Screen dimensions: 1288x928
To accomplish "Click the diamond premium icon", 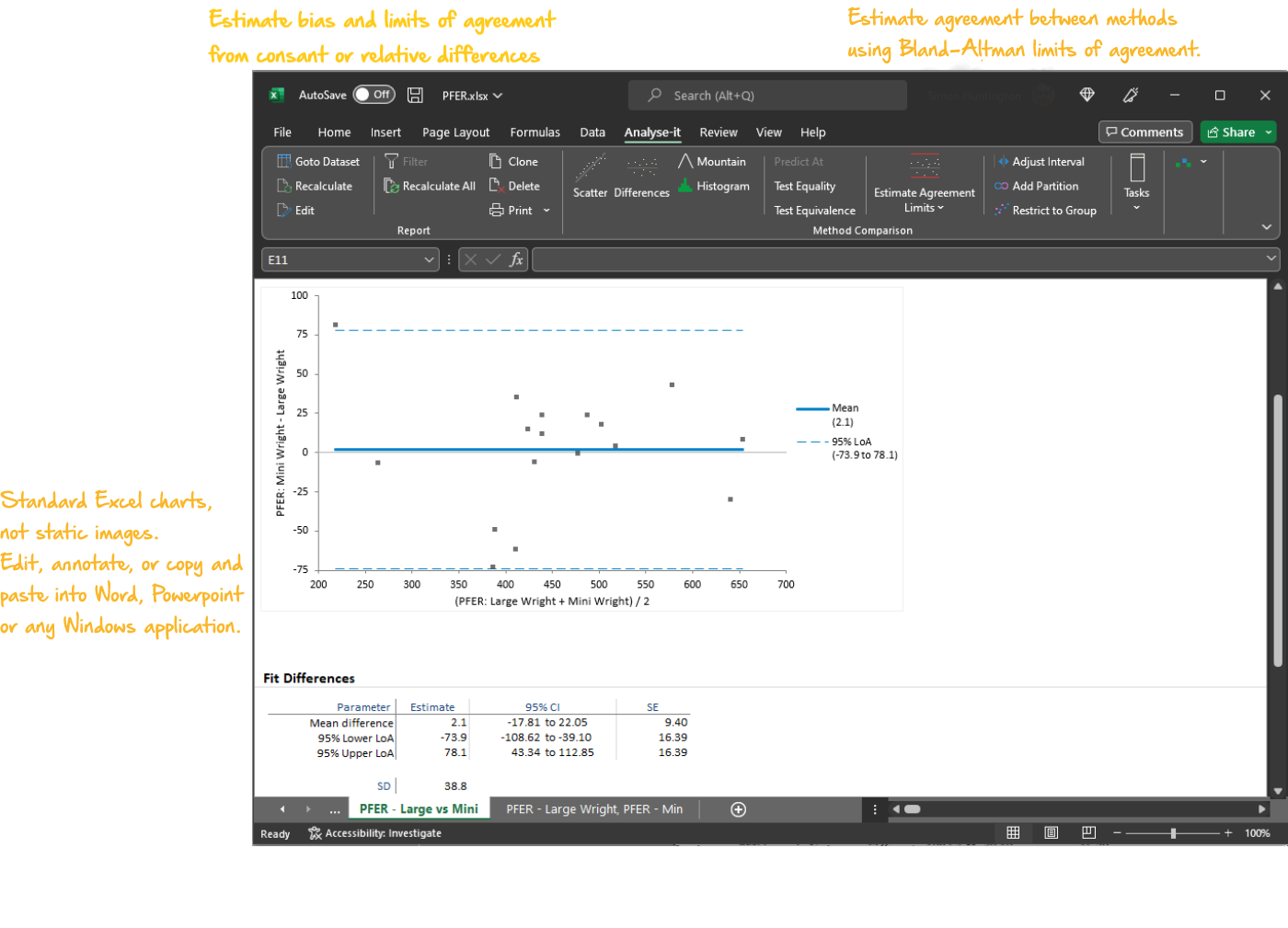I will (1087, 95).
